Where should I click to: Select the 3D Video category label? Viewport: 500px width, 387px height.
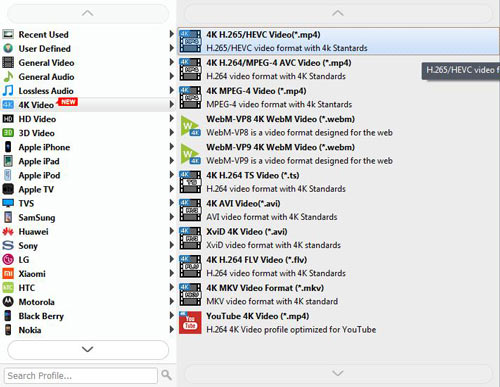(x=36, y=133)
